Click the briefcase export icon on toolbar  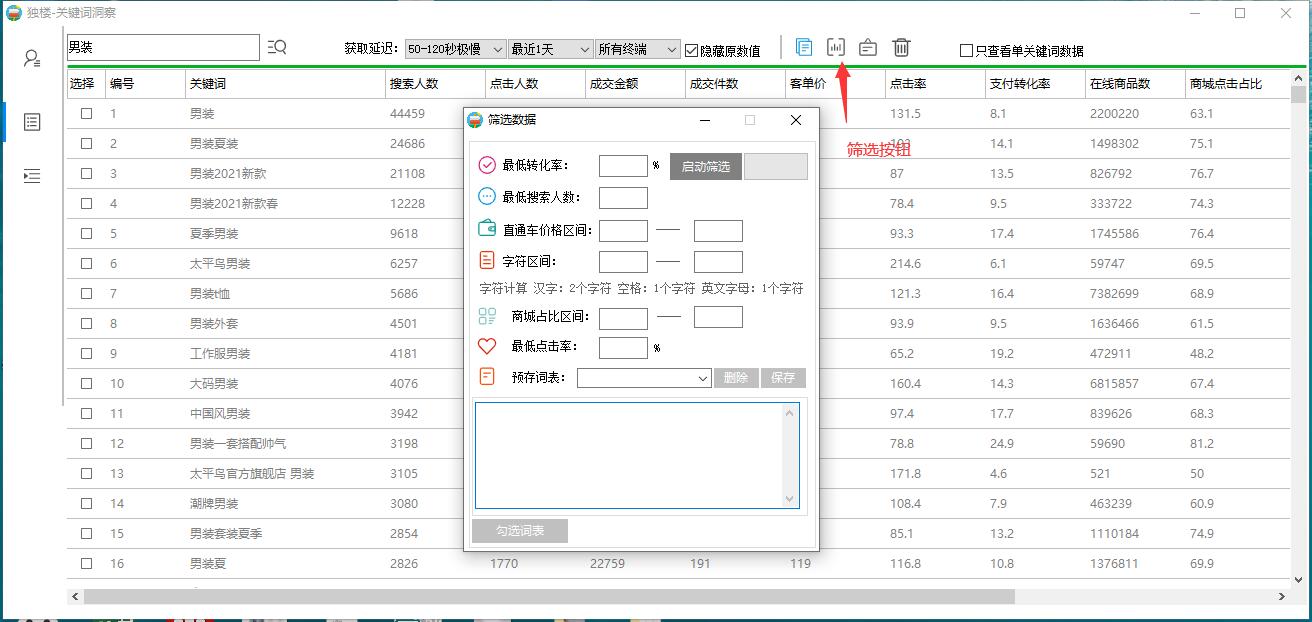tap(867, 46)
